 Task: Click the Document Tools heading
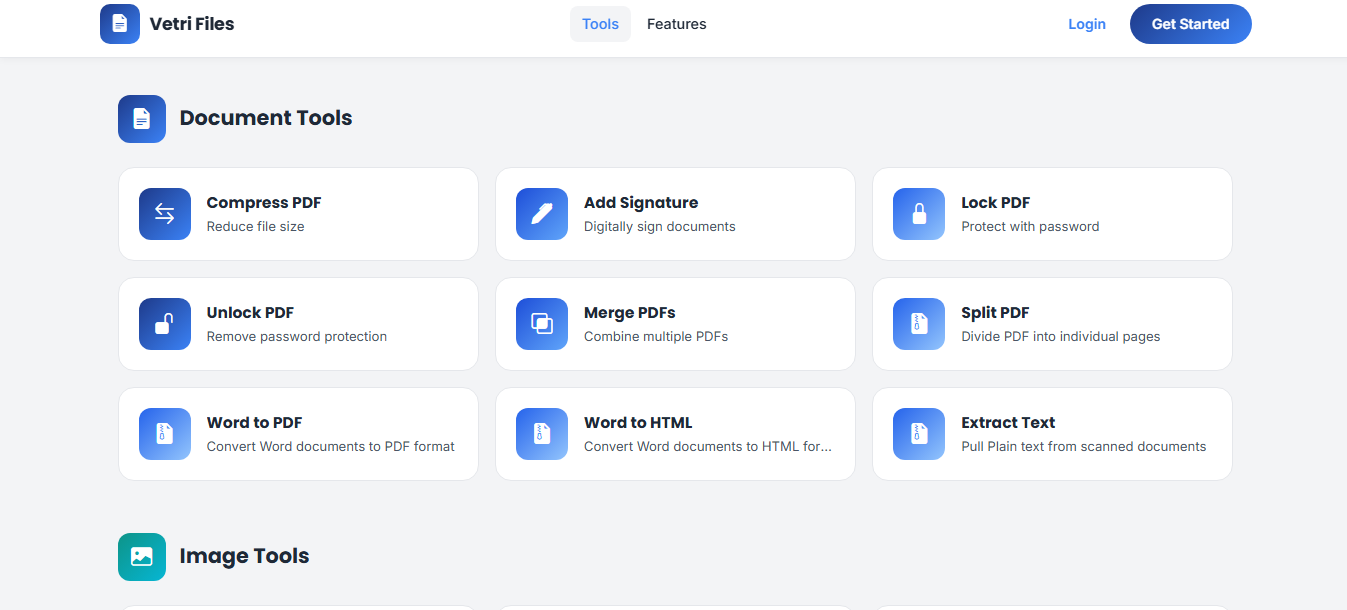pos(266,118)
